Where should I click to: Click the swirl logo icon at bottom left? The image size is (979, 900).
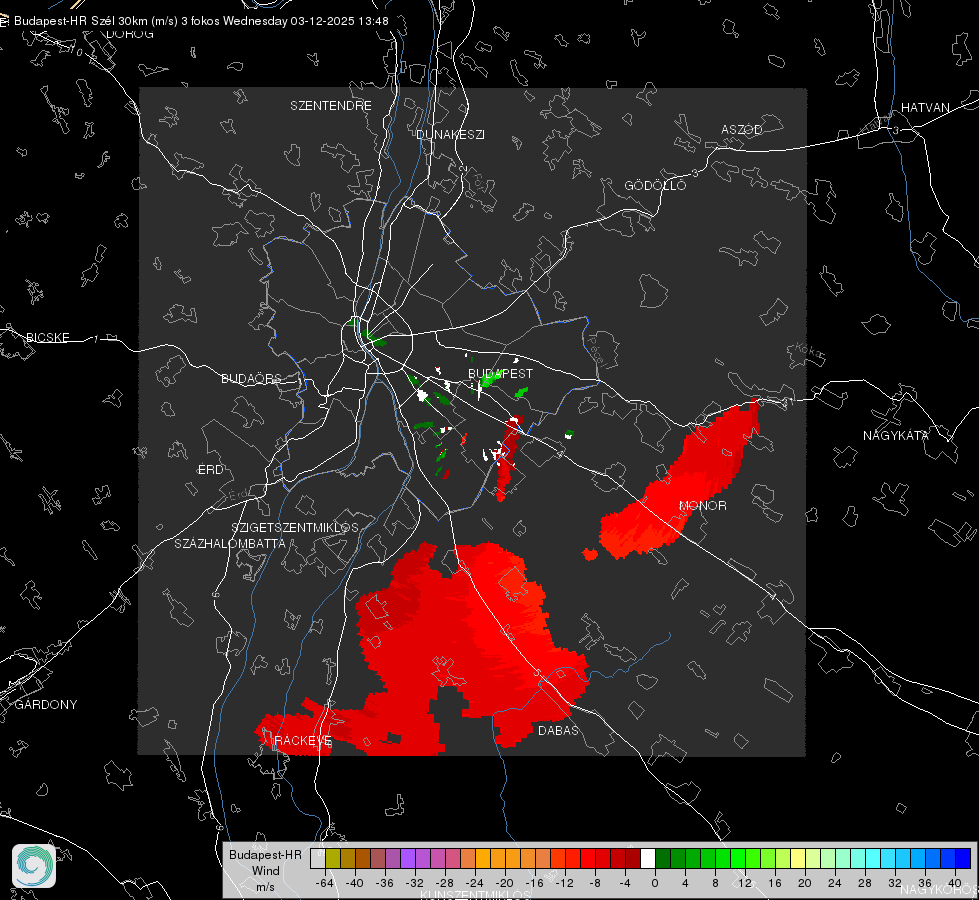coord(34,866)
